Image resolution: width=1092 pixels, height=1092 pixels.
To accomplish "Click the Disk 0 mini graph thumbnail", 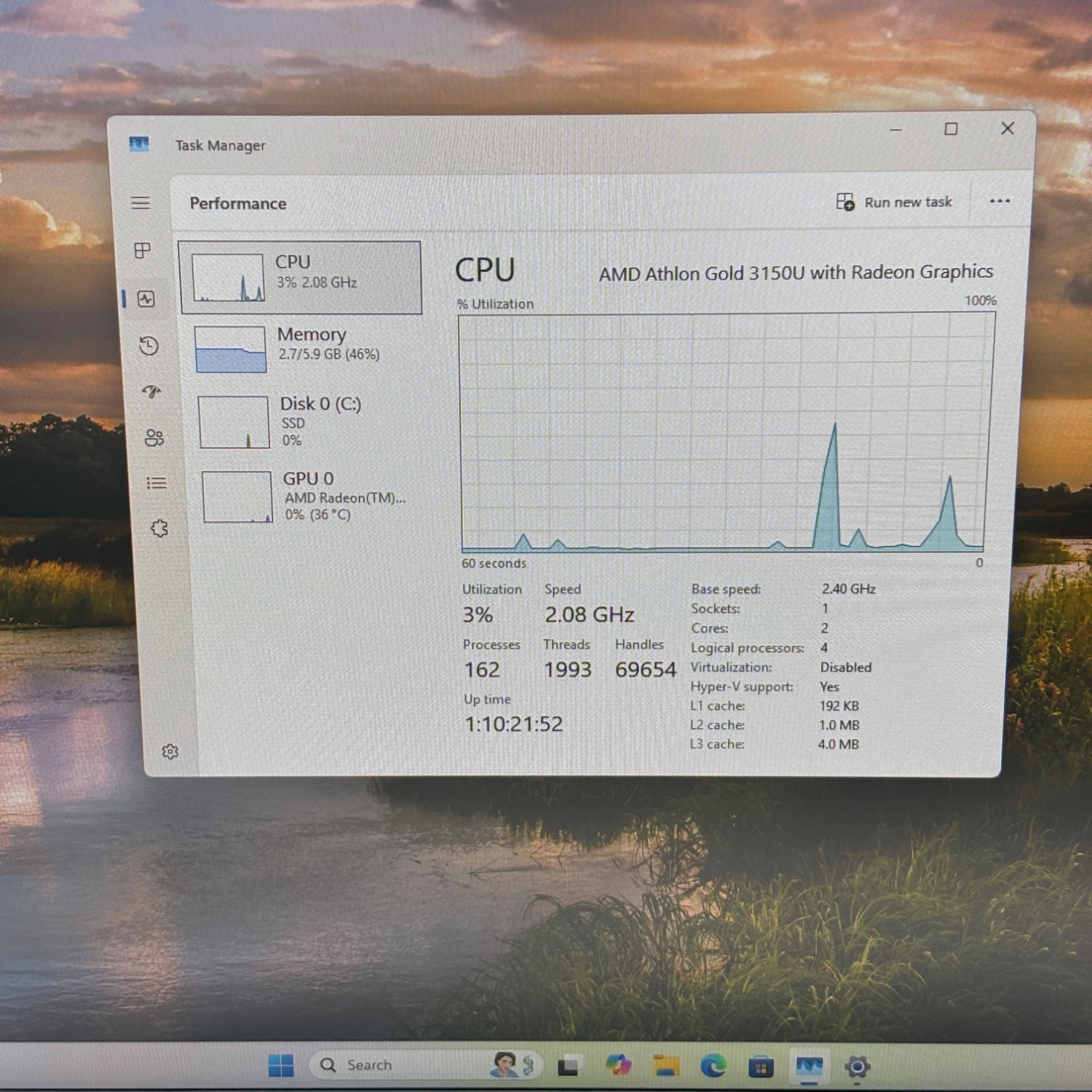I will pos(234,422).
